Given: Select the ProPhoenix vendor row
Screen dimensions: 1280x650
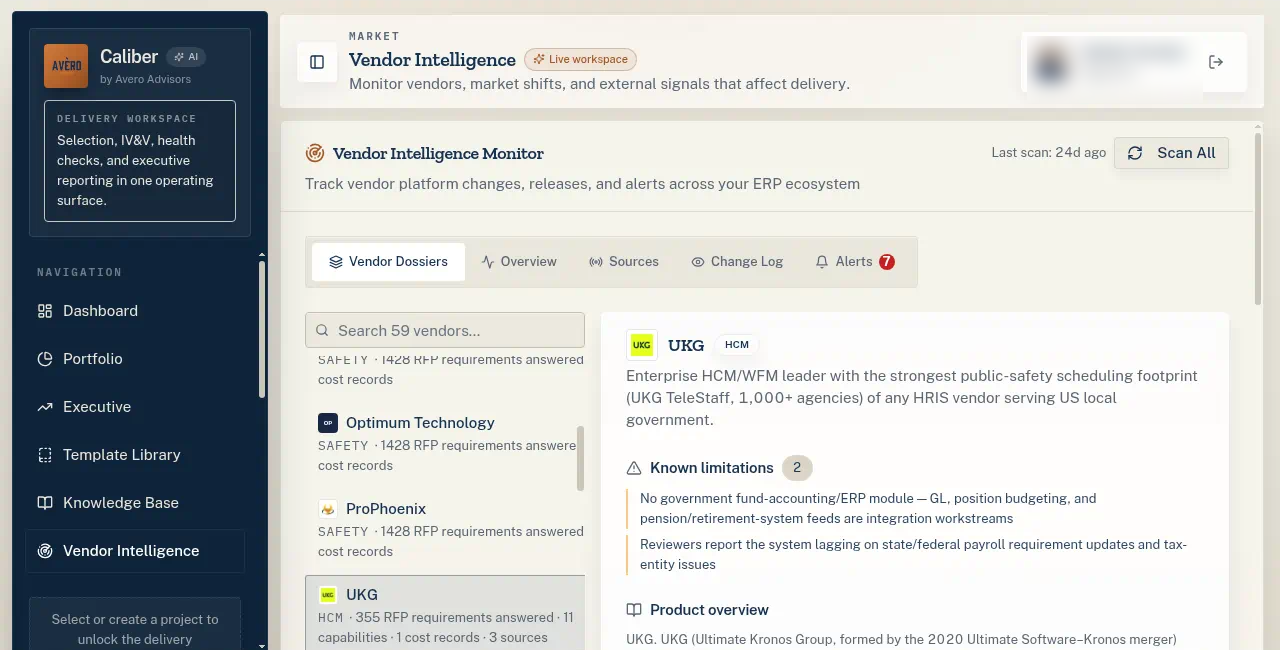Looking at the screenshot, I should (445, 530).
